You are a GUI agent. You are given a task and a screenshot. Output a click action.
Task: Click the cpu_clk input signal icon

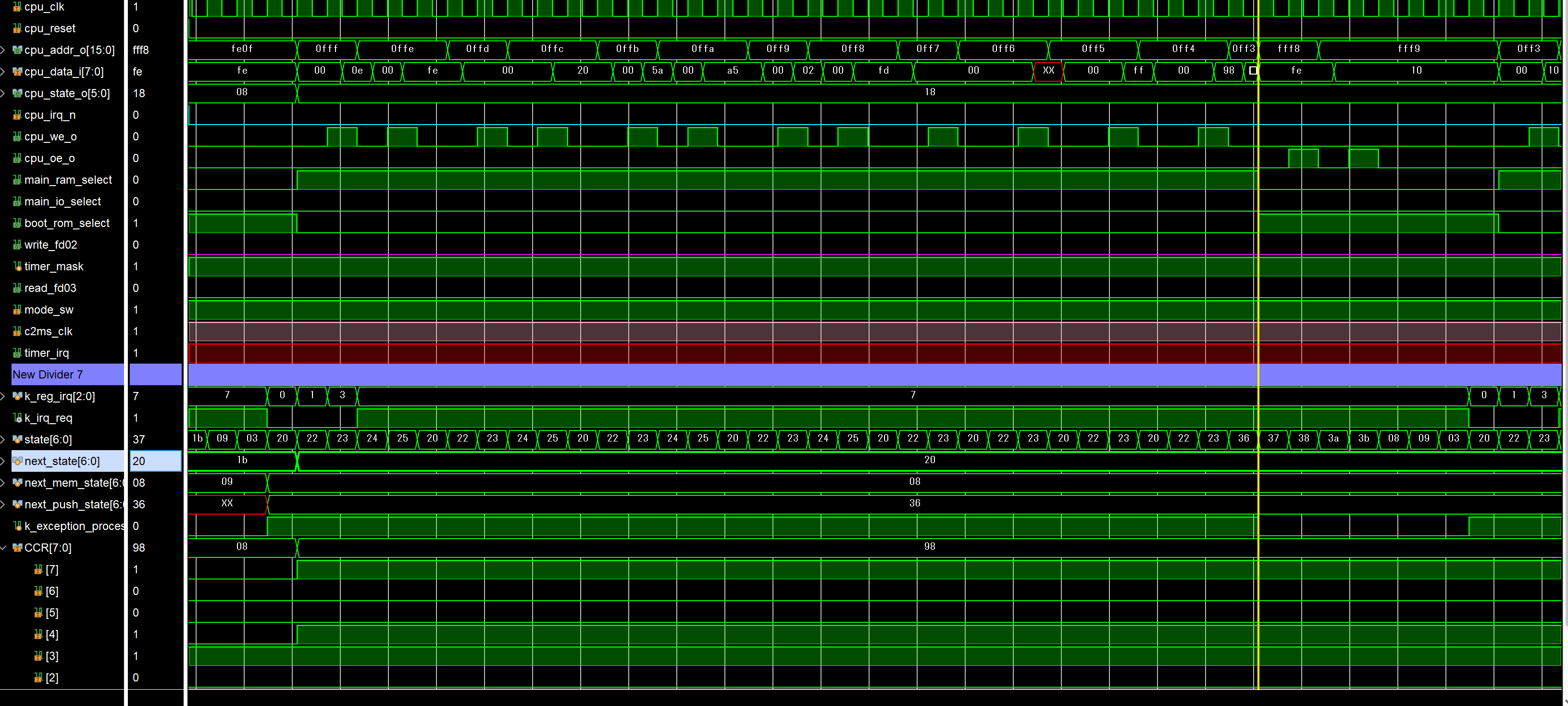click(x=17, y=7)
